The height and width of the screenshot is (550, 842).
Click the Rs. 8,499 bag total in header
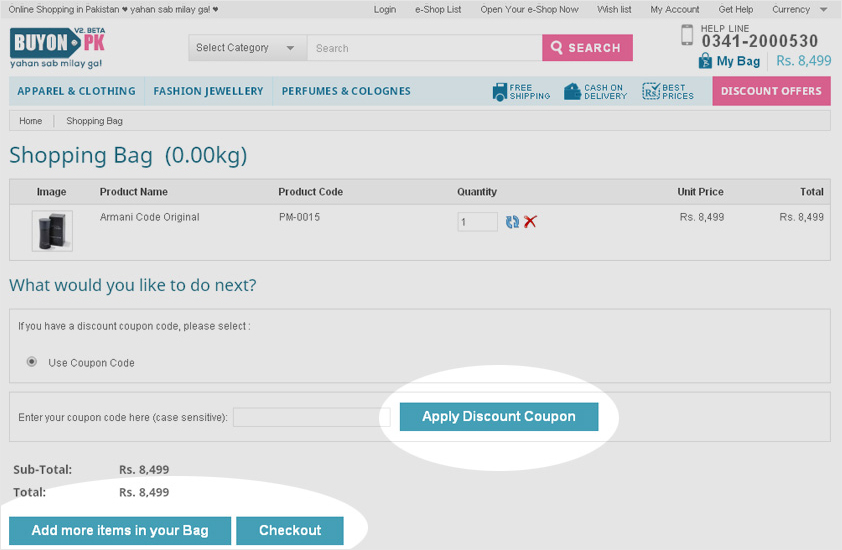(x=804, y=61)
